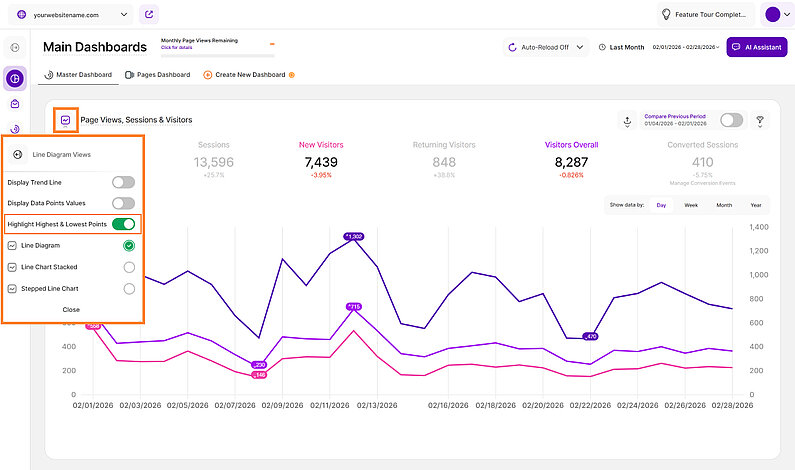Click the mailbox icon in sidebar

pos(16,103)
